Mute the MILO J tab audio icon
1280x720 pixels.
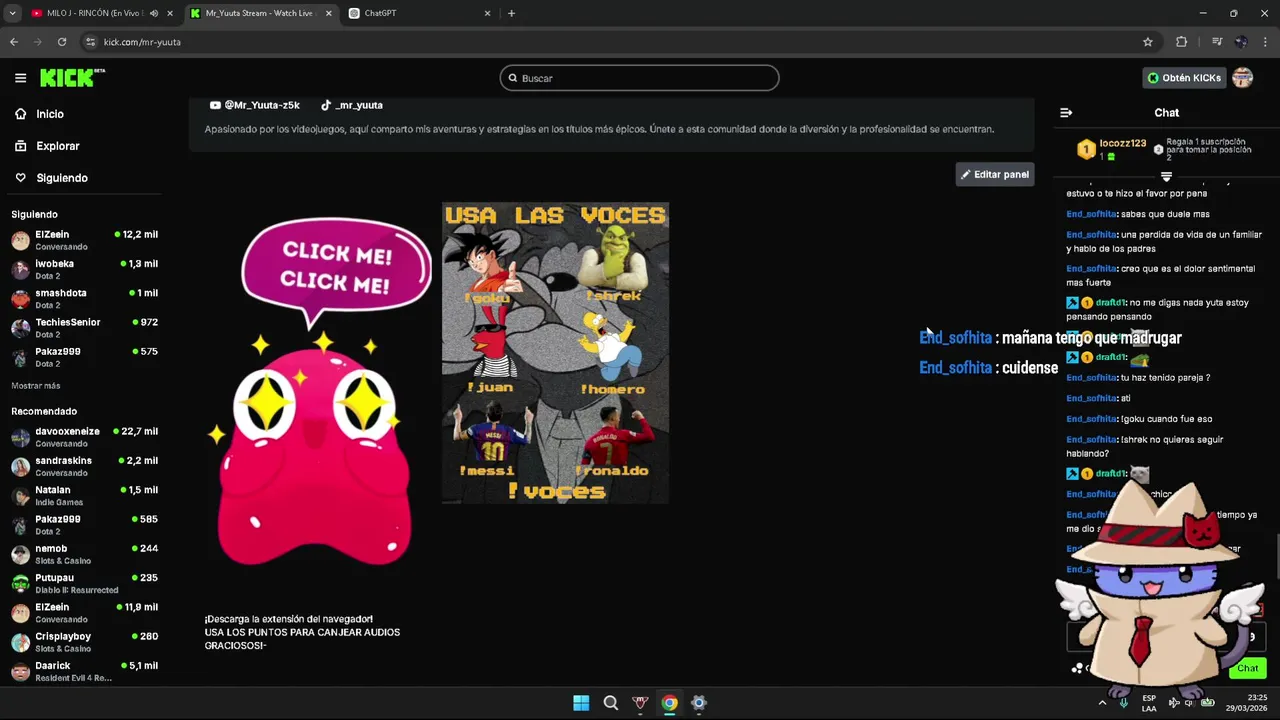[x=153, y=13]
